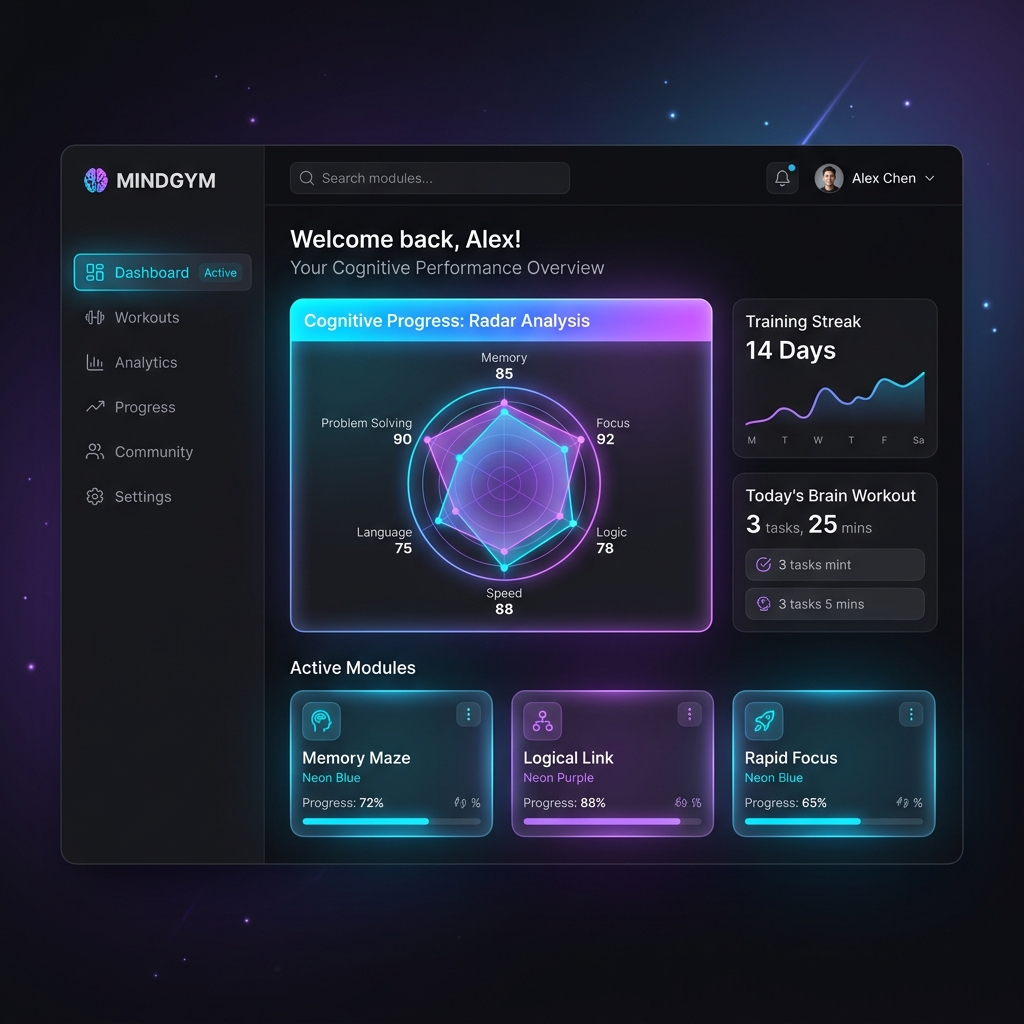This screenshot has width=1024, height=1024.
Task: Open notifications bell
Action: point(782,178)
